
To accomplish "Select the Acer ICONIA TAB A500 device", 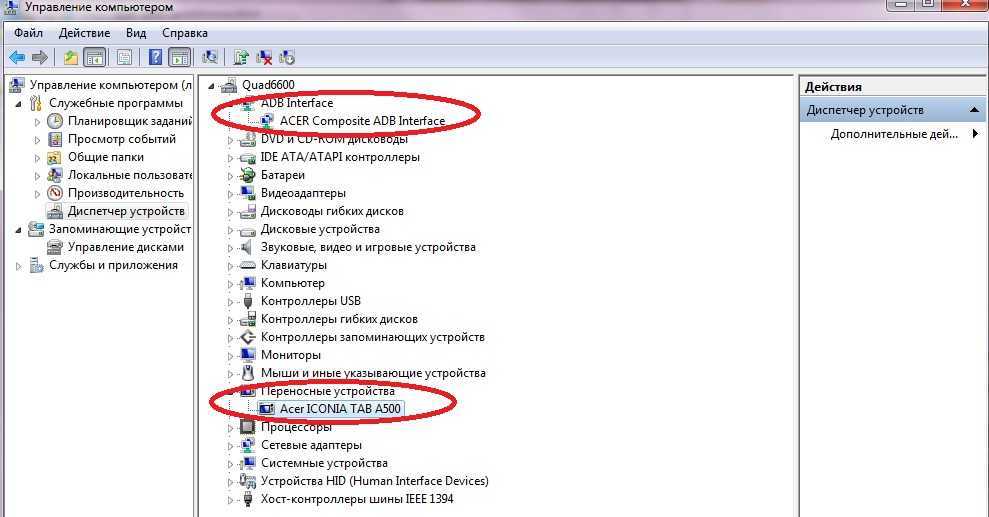I will pyautogui.click(x=340, y=409).
